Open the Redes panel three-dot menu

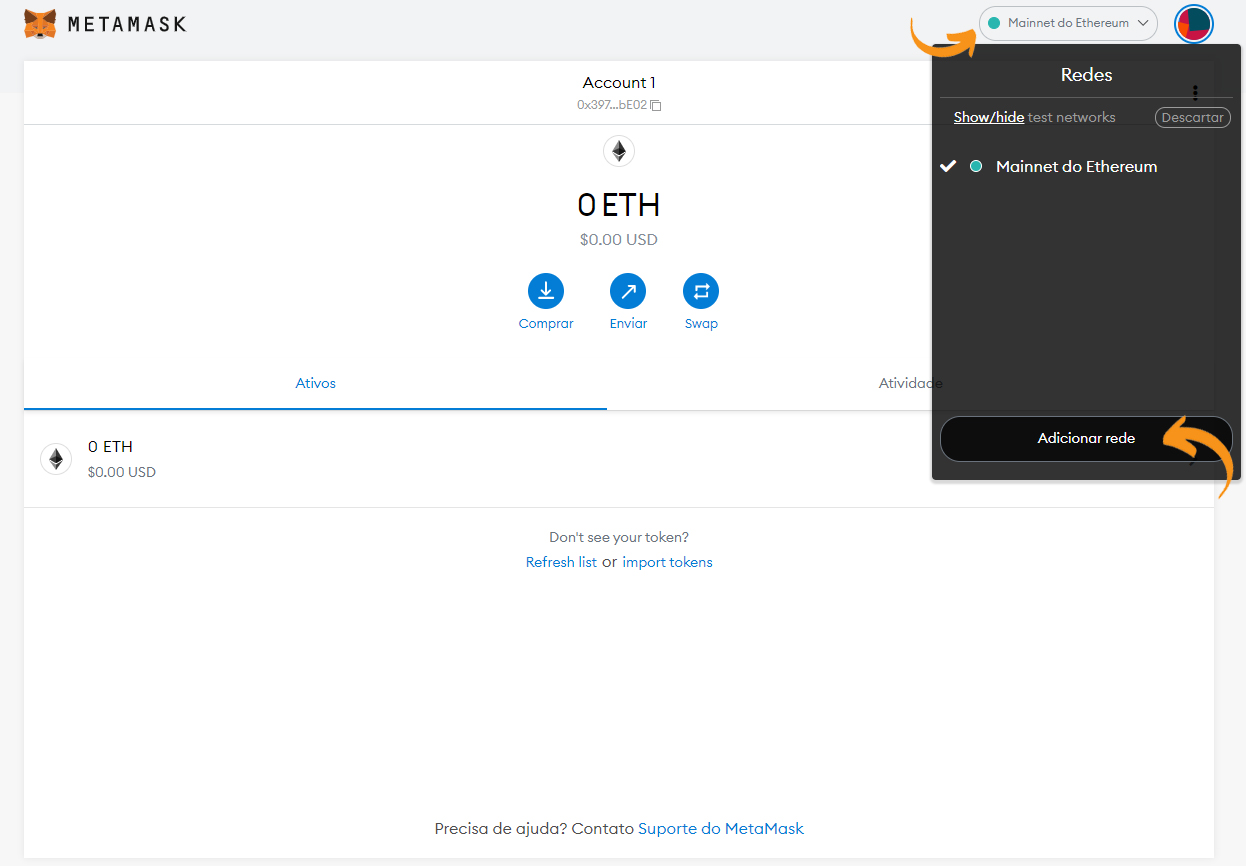pos(1196,92)
